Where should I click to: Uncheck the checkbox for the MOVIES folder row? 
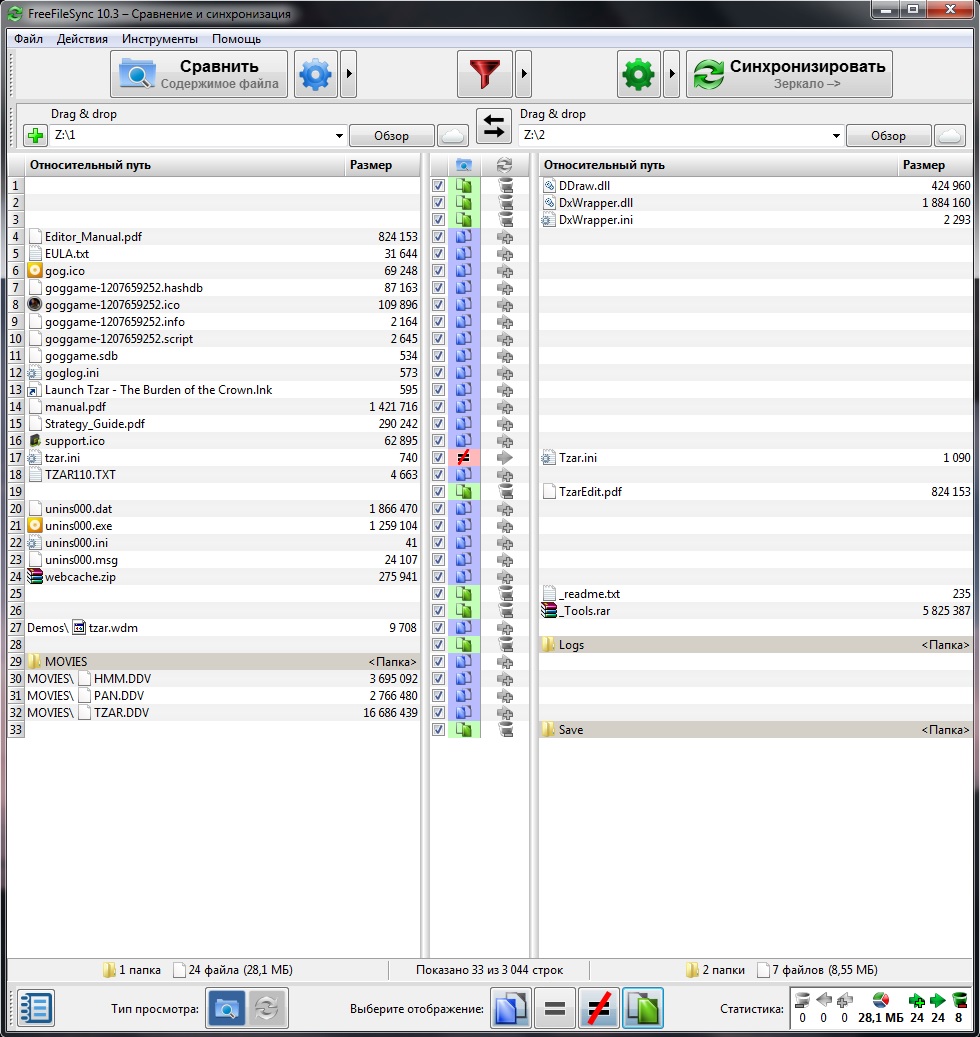click(x=438, y=661)
